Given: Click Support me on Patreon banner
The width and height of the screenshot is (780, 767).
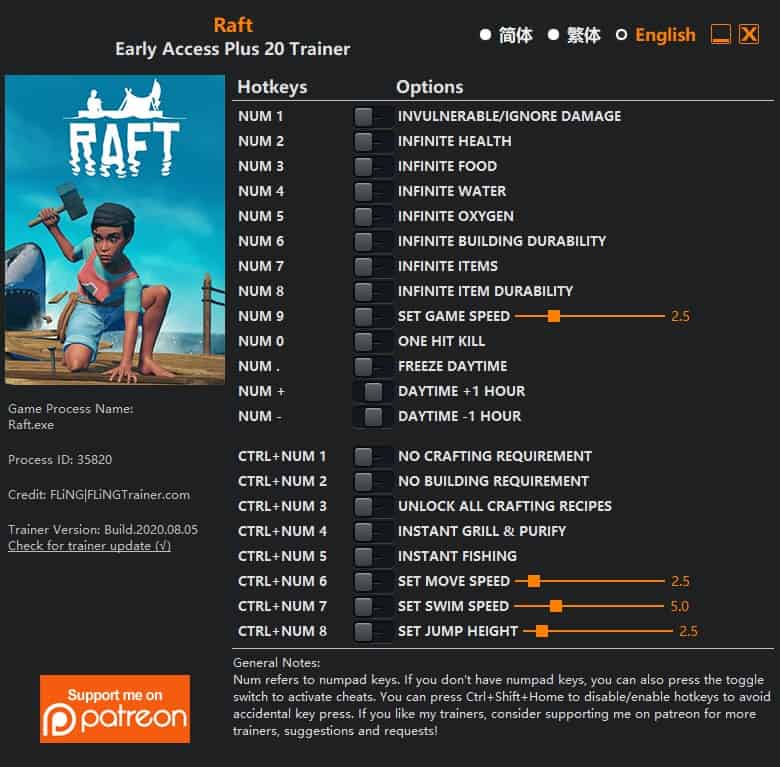Looking at the screenshot, I should click(115, 709).
